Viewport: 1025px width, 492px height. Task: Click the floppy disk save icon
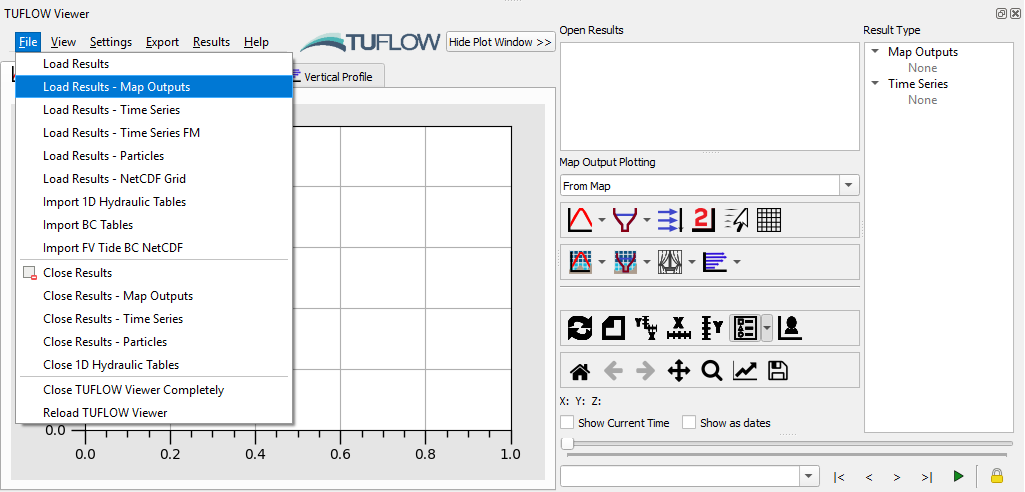778,371
